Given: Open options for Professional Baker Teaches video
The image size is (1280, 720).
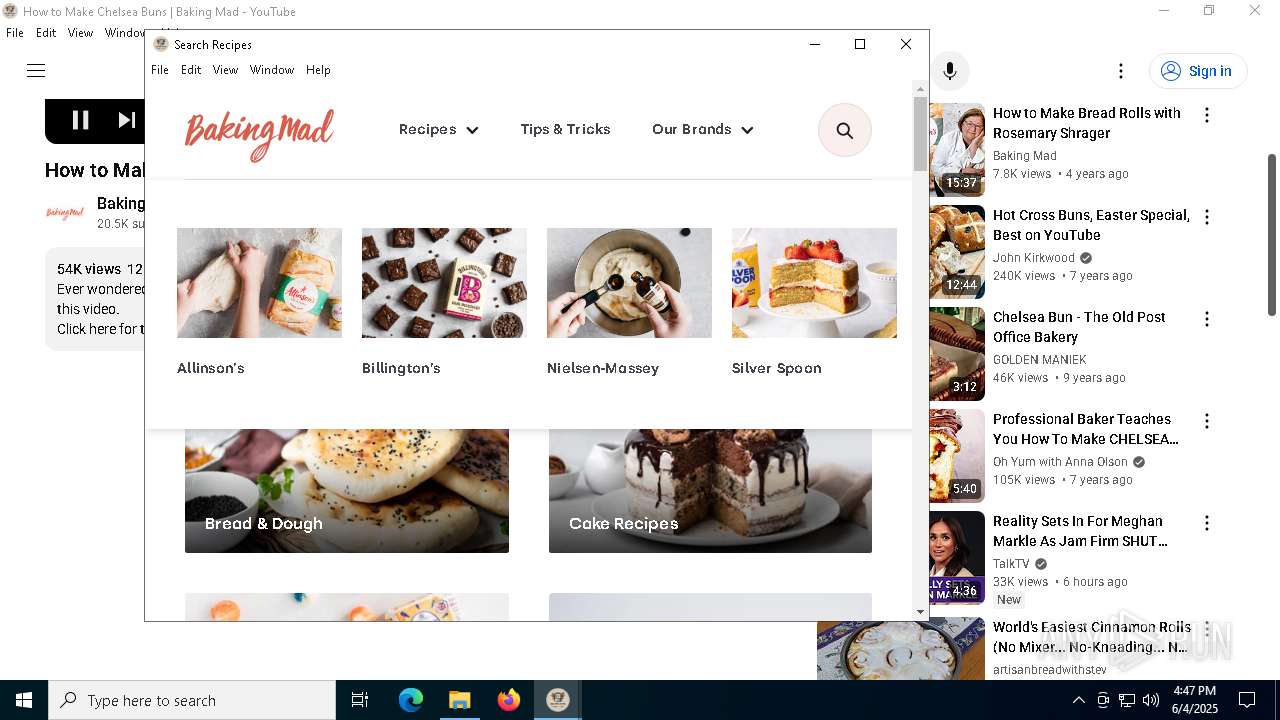Looking at the screenshot, I should 1207,421.
